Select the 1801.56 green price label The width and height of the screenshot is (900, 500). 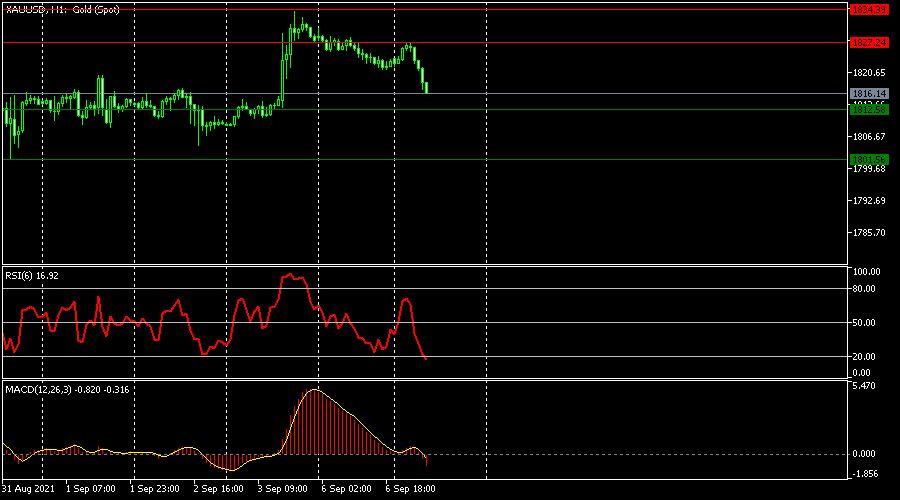click(x=869, y=160)
